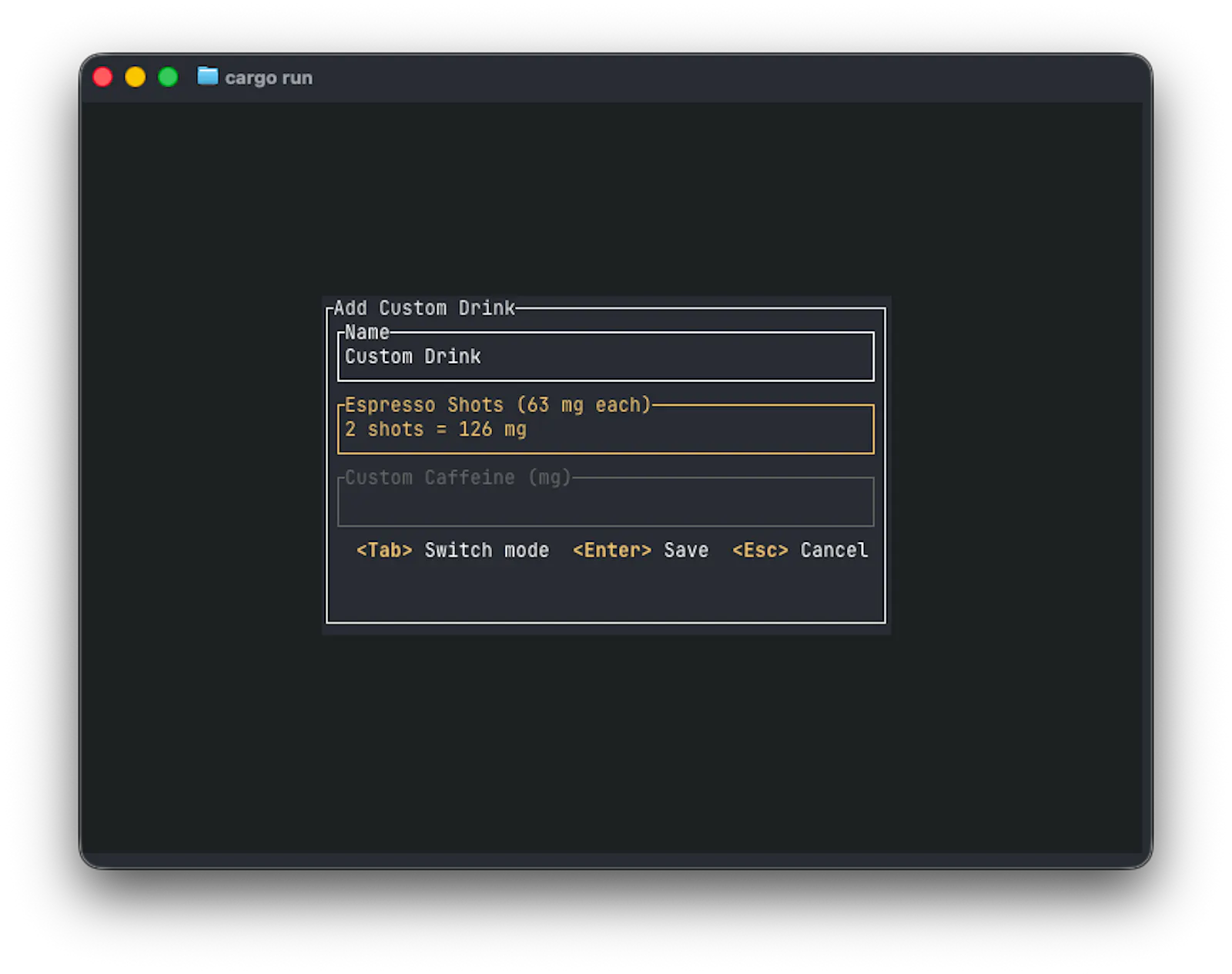Click the folder icon in title bar

pyautogui.click(x=207, y=76)
